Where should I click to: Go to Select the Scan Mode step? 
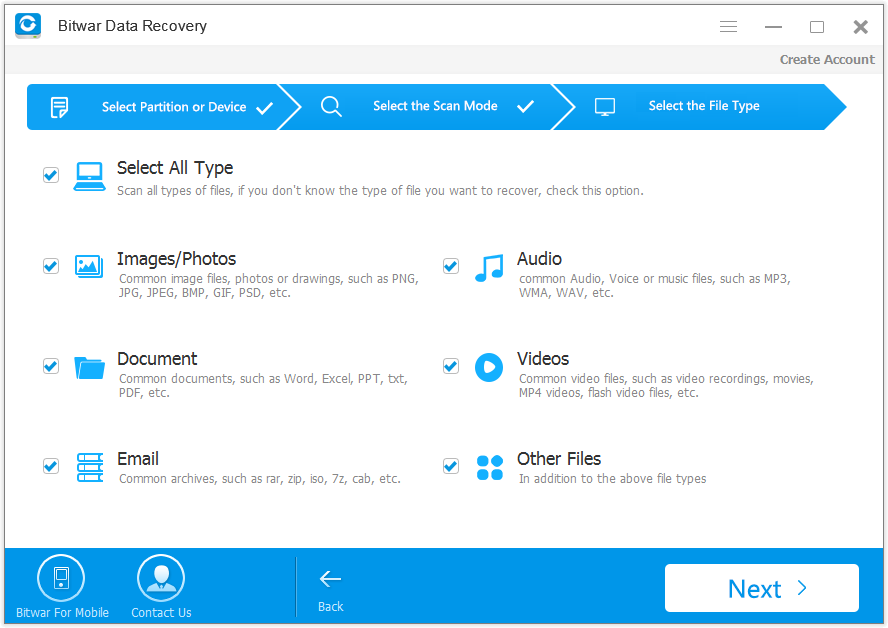pos(426,107)
